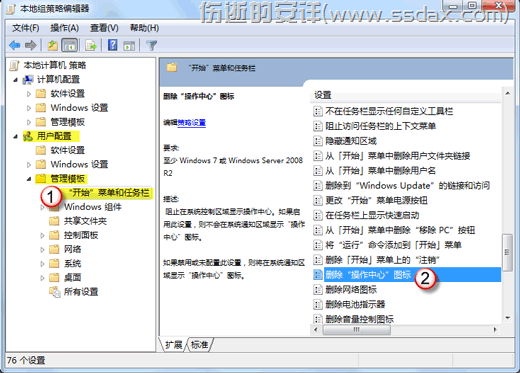Expand 管理模板 under 计算机配置
The height and width of the screenshot is (373, 520).
29,122
